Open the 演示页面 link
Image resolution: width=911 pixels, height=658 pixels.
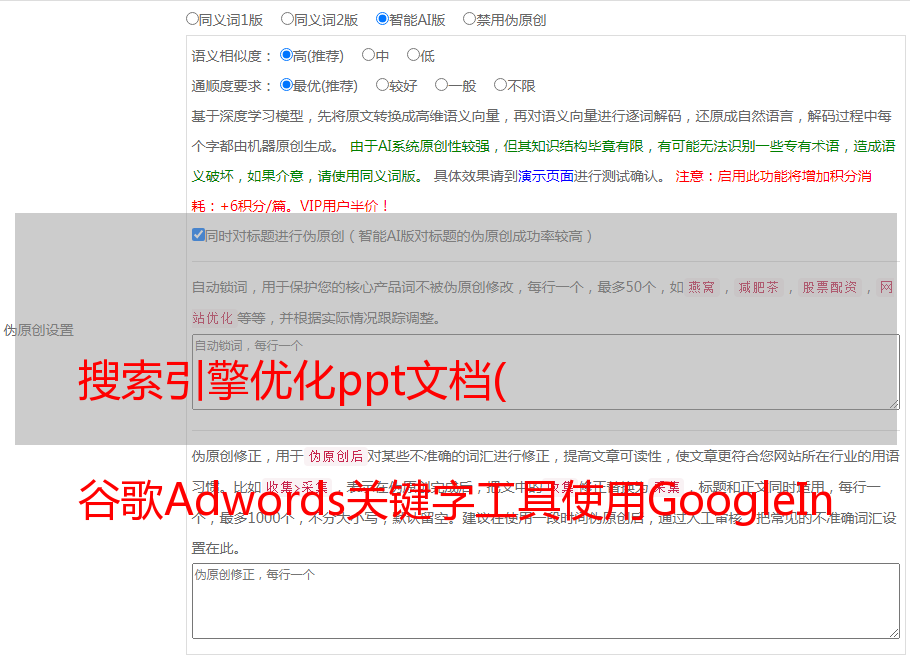(546, 176)
